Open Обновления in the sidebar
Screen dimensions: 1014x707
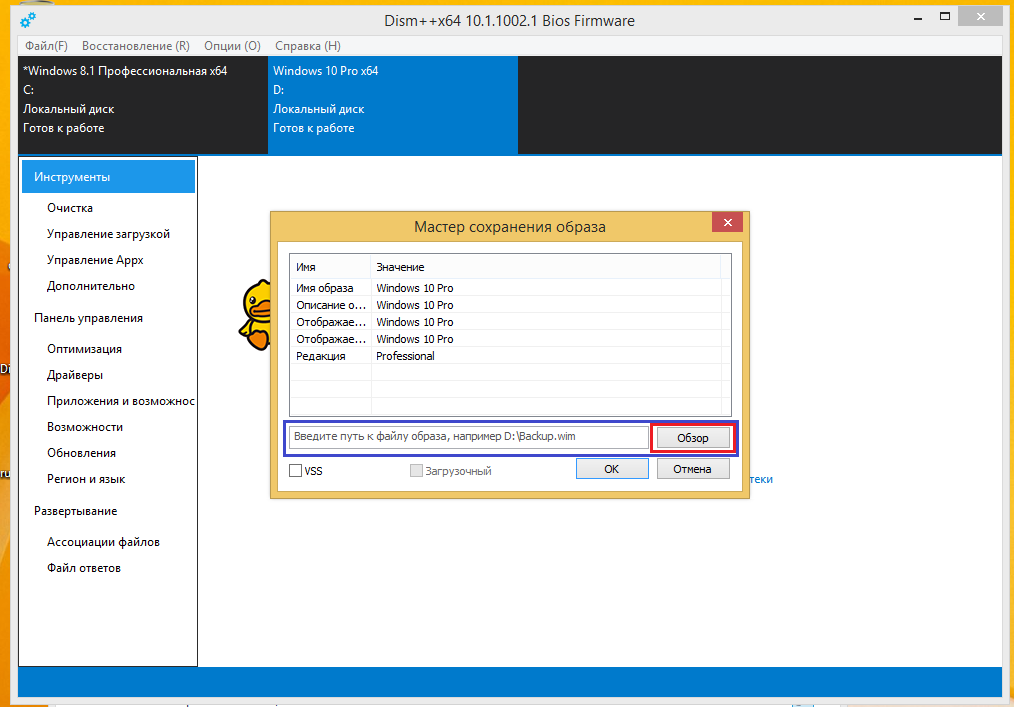[81, 452]
